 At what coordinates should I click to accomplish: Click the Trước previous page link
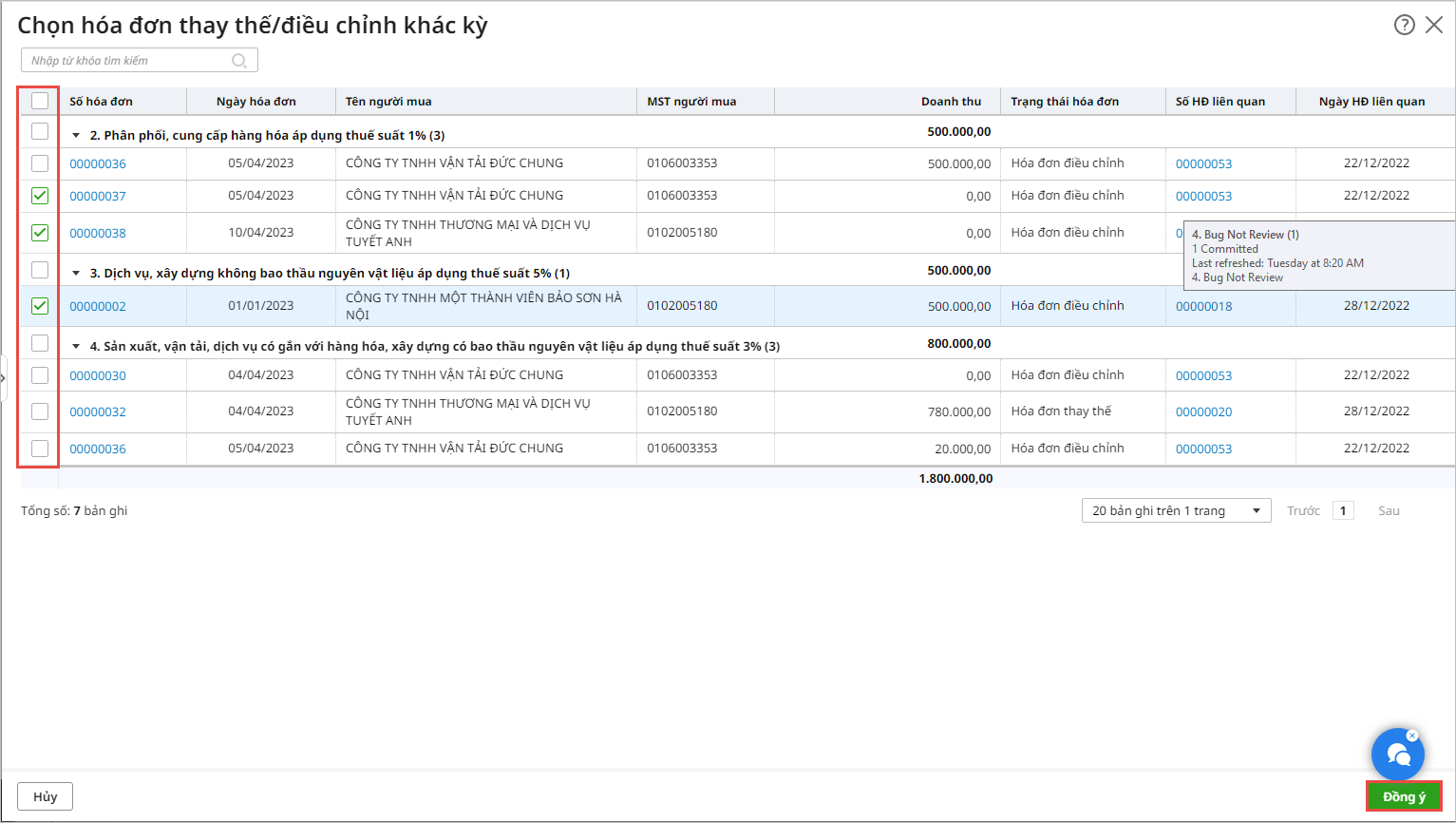(x=1303, y=510)
